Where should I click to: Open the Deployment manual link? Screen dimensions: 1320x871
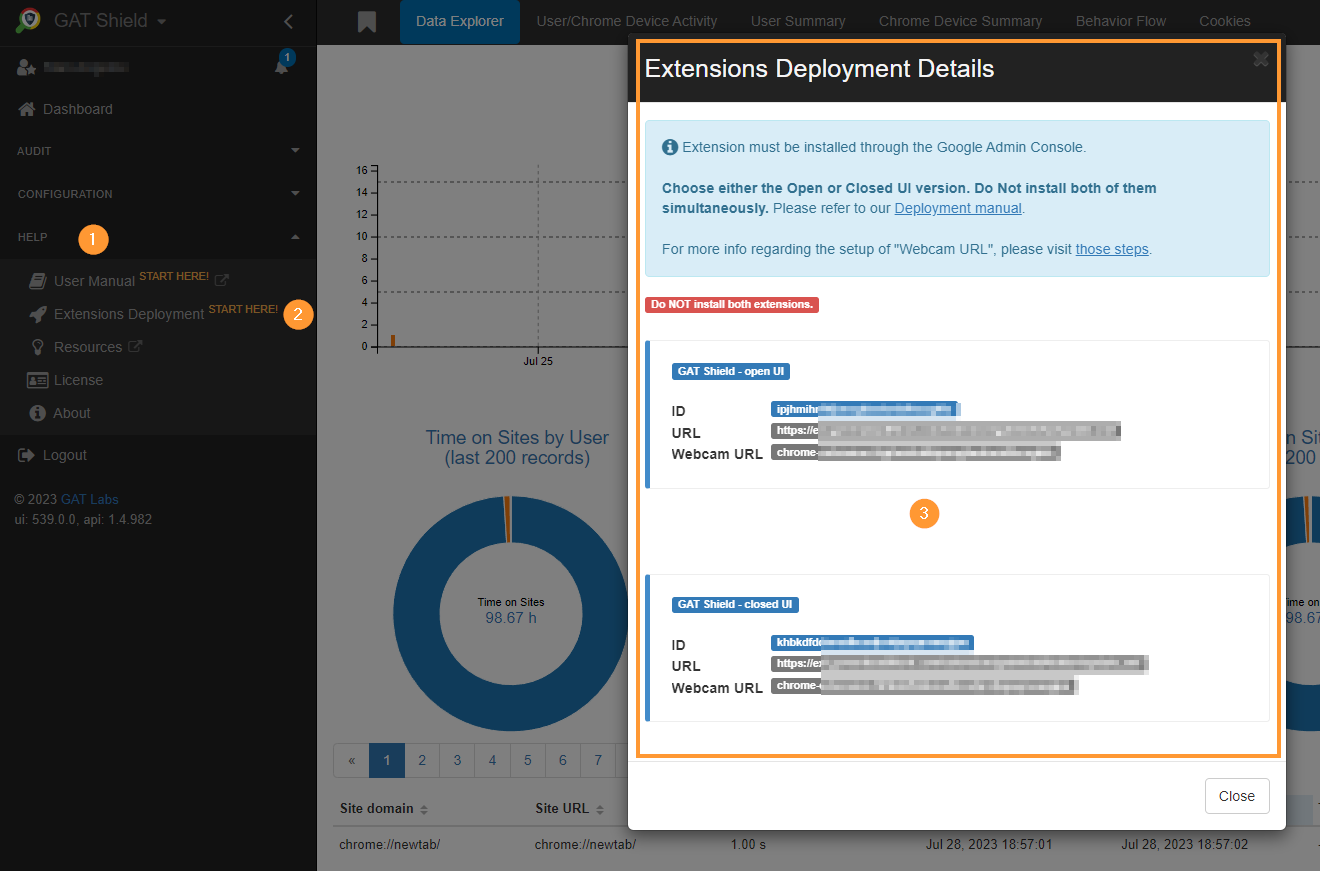click(x=957, y=208)
